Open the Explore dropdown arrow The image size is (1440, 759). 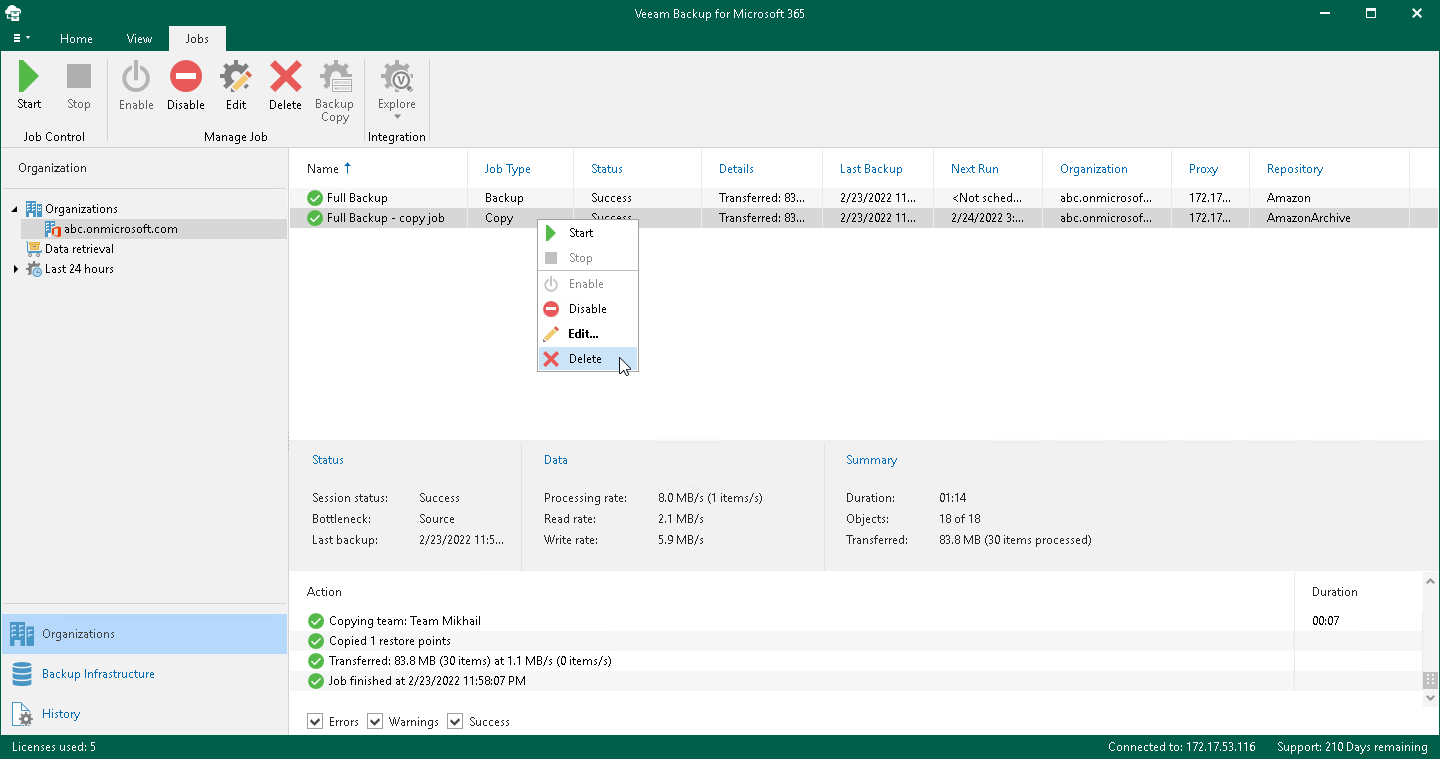point(397,117)
